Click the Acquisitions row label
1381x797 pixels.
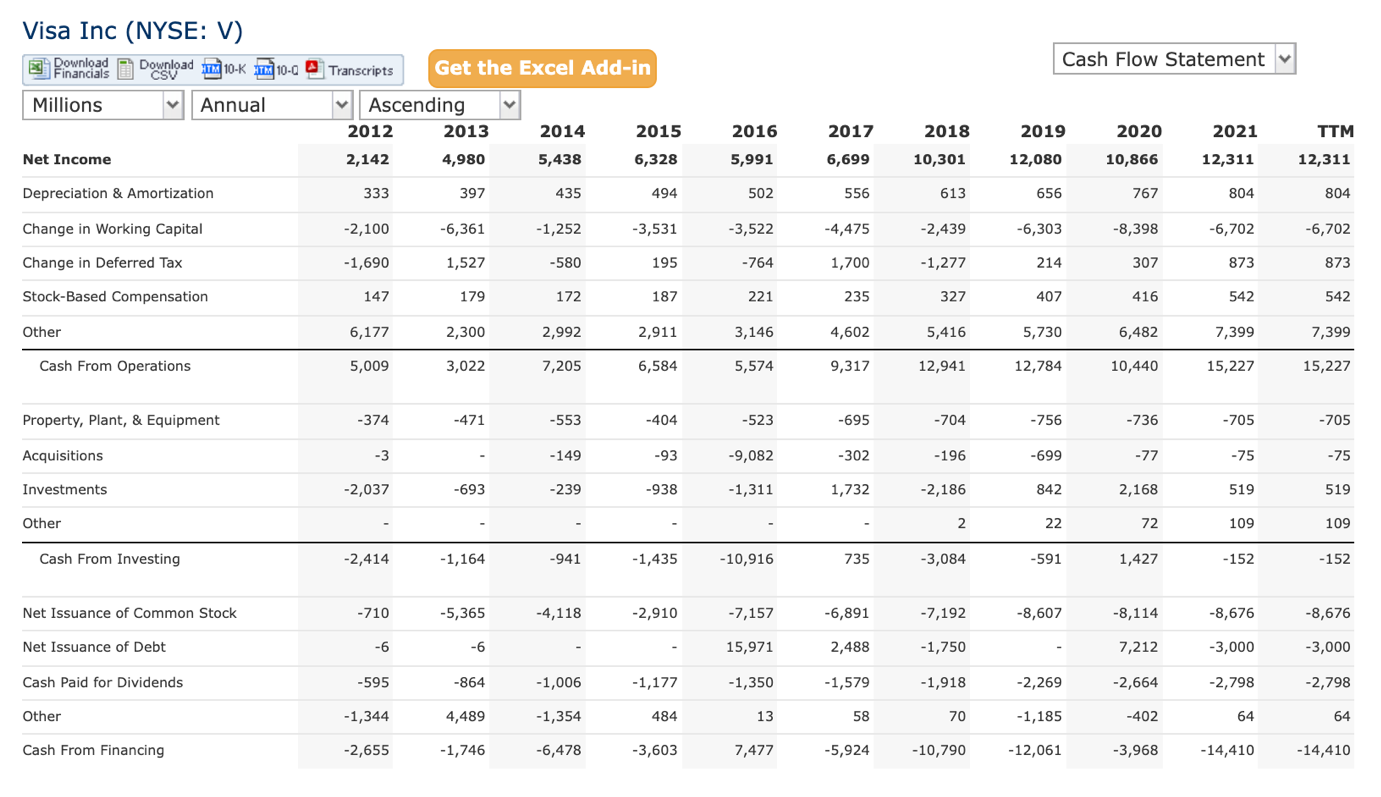point(62,456)
